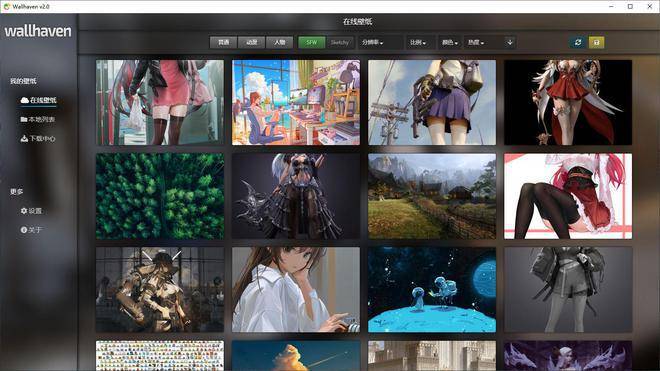Image resolution: width=660 pixels, height=371 pixels.
Task: Open the colorful gaming room wallpaper thumbnail
Action: coord(296,102)
